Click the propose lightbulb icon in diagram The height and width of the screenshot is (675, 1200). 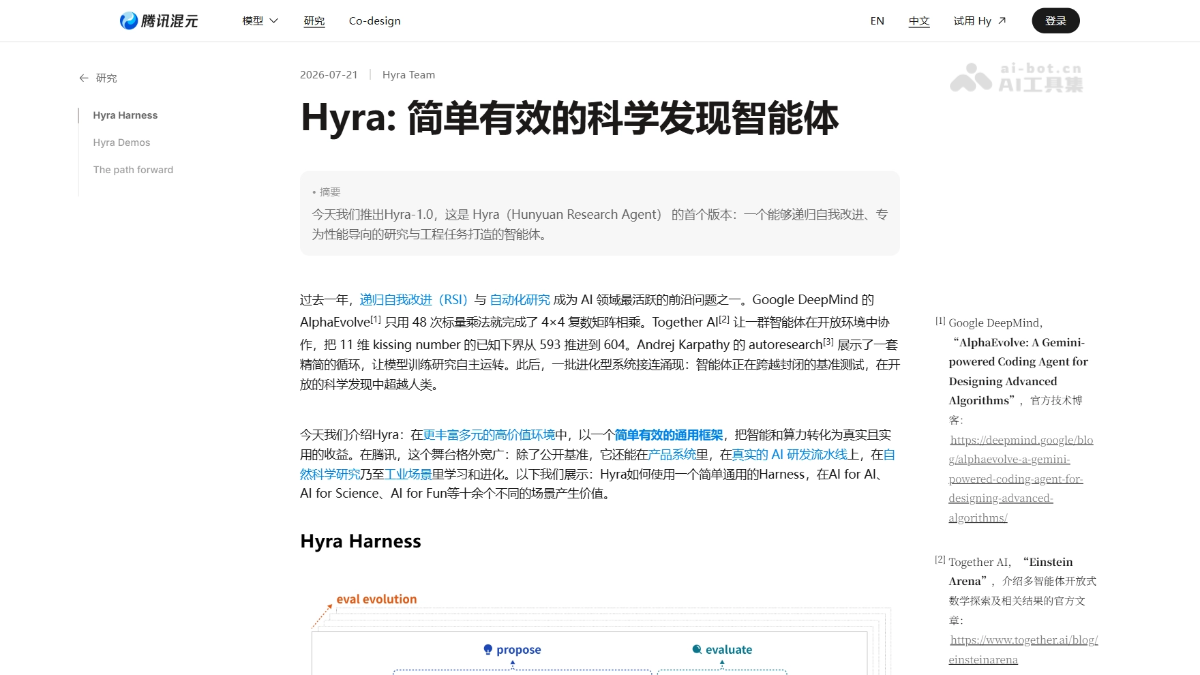click(x=488, y=649)
